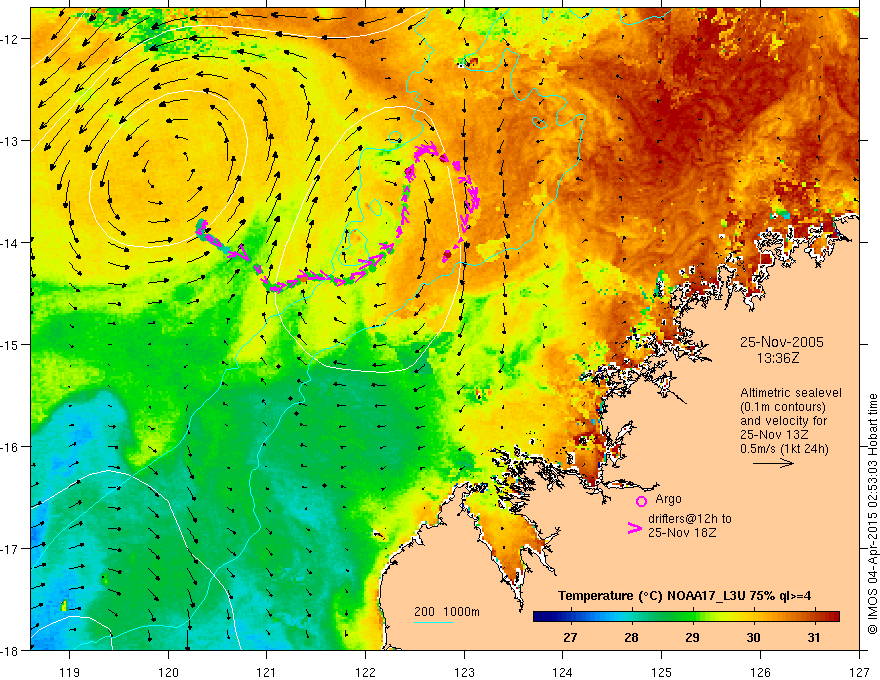Click the latitude axis label '-12'
This screenshot has height=680, width=880.
10,39
